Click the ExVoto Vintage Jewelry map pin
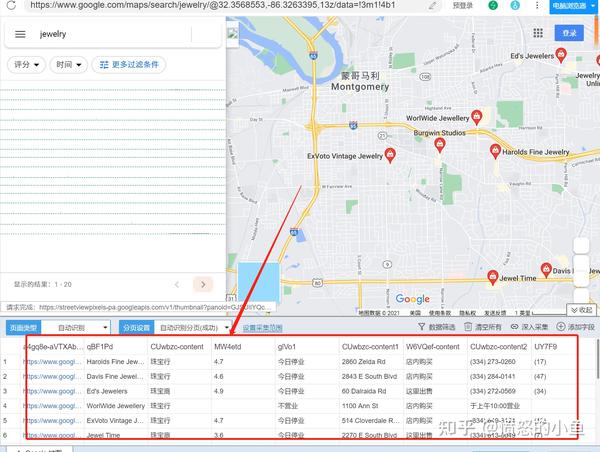 coord(390,155)
